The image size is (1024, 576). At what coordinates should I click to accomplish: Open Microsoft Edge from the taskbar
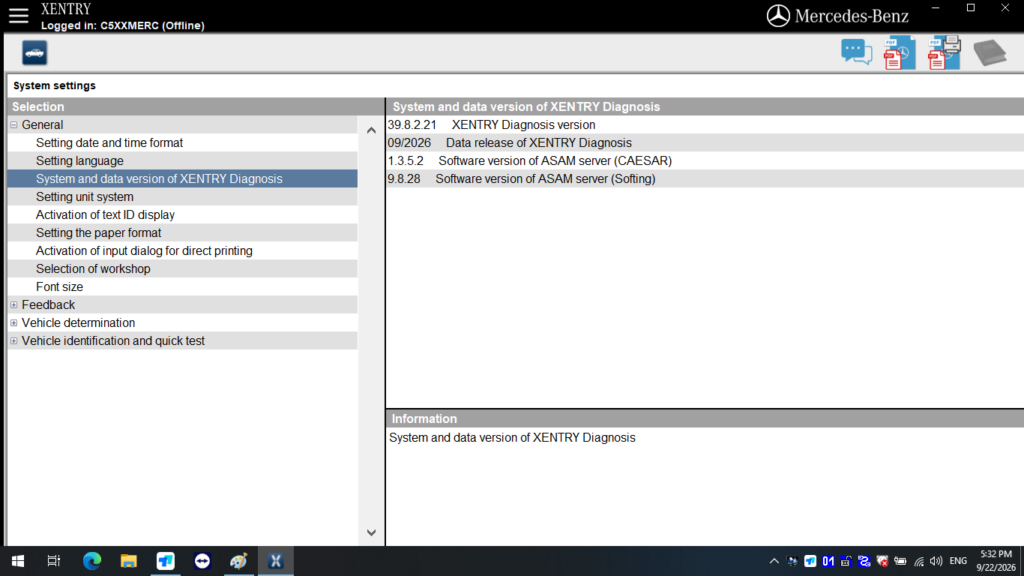pos(92,561)
